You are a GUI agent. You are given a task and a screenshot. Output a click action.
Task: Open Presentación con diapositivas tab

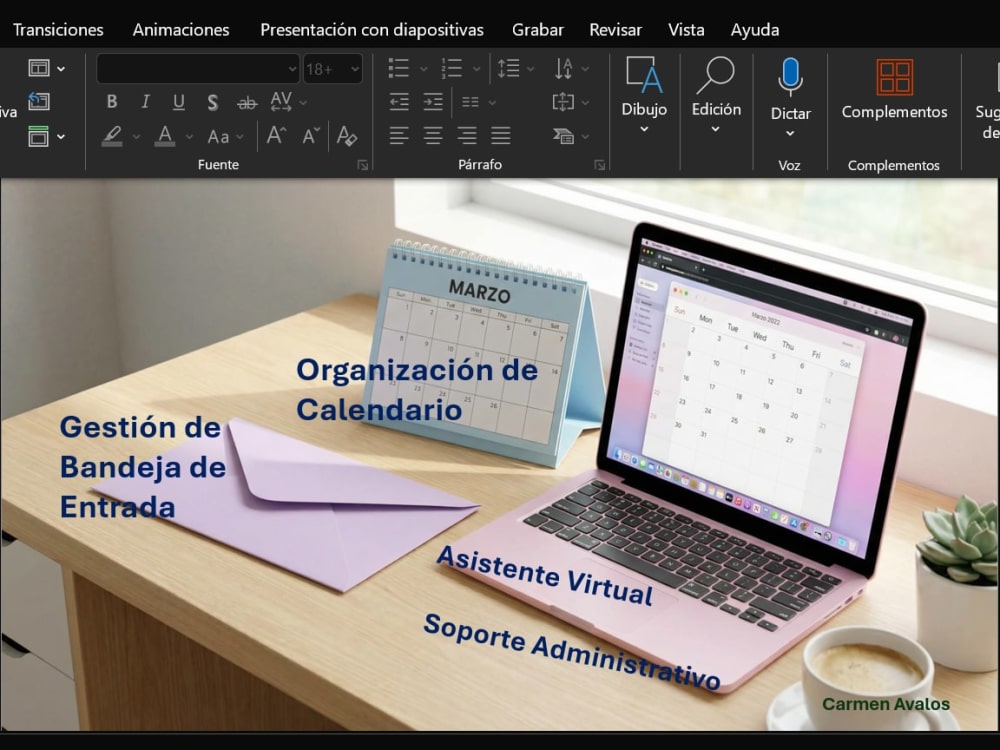pyautogui.click(x=372, y=30)
